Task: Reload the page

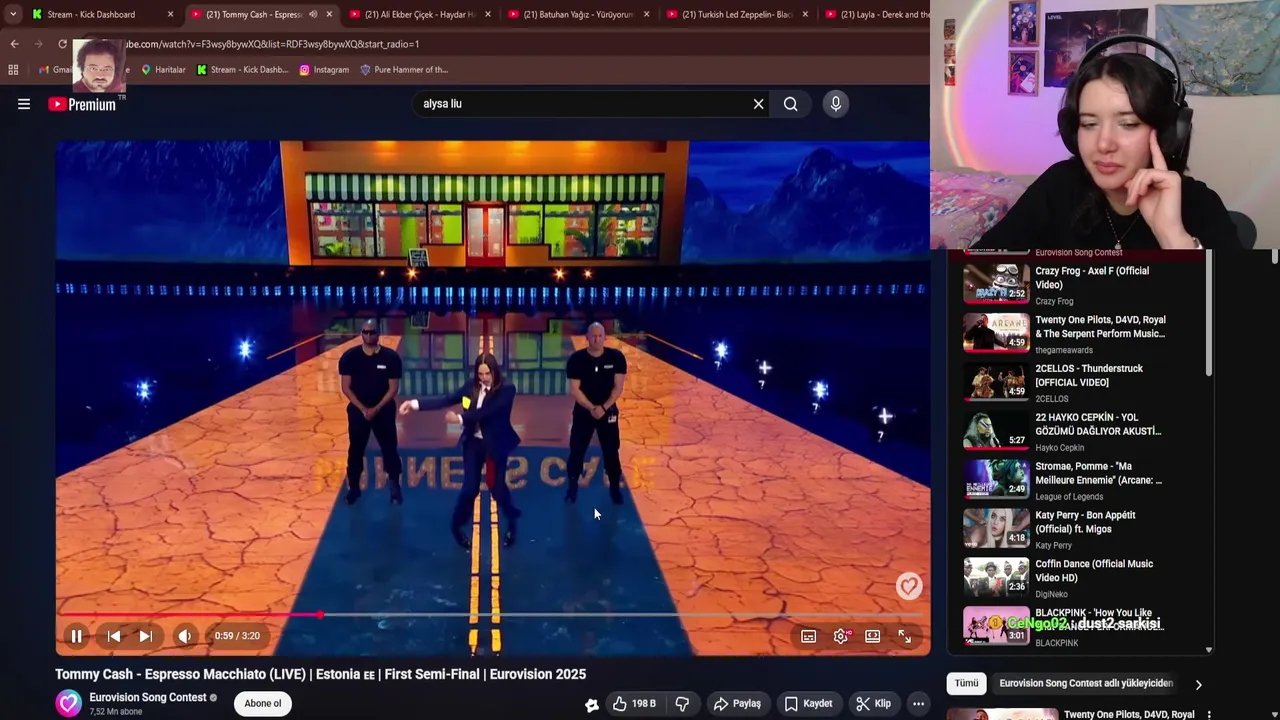Action: click(x=62, y=44)
